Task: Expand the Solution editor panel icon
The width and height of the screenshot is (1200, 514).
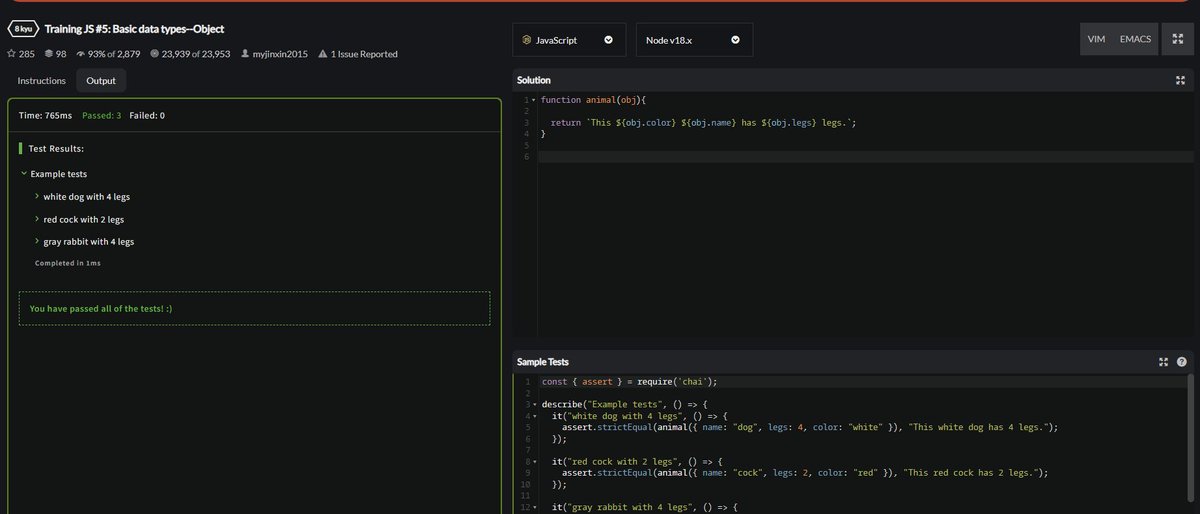Action: coord(1180,80)
